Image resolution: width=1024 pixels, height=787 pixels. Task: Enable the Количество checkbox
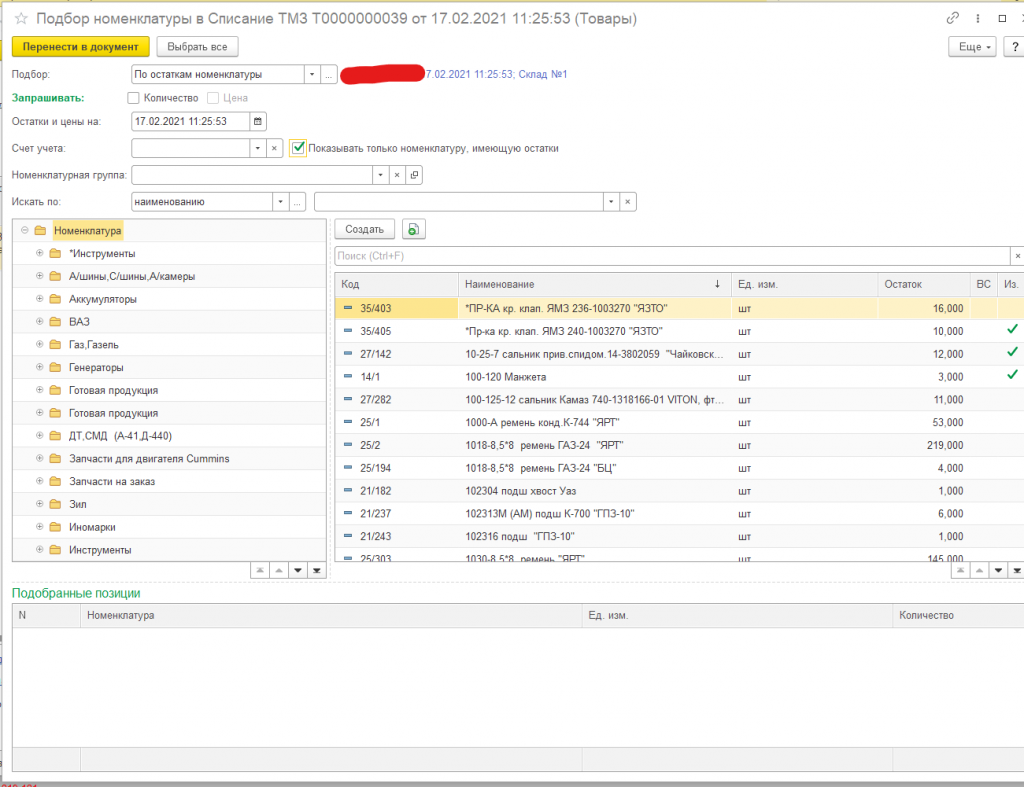tap(134, 98)
